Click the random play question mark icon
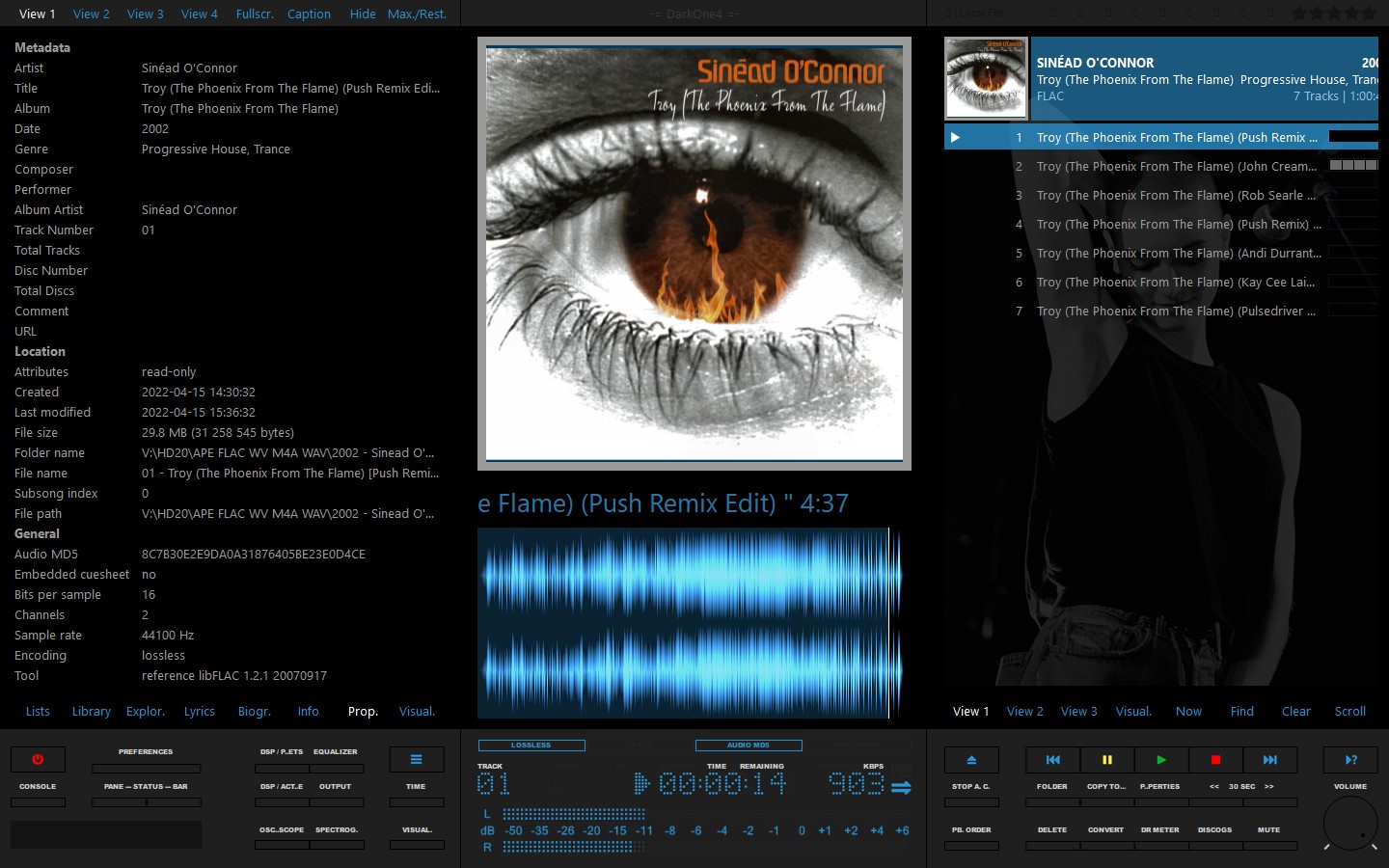 (1350, 760)
